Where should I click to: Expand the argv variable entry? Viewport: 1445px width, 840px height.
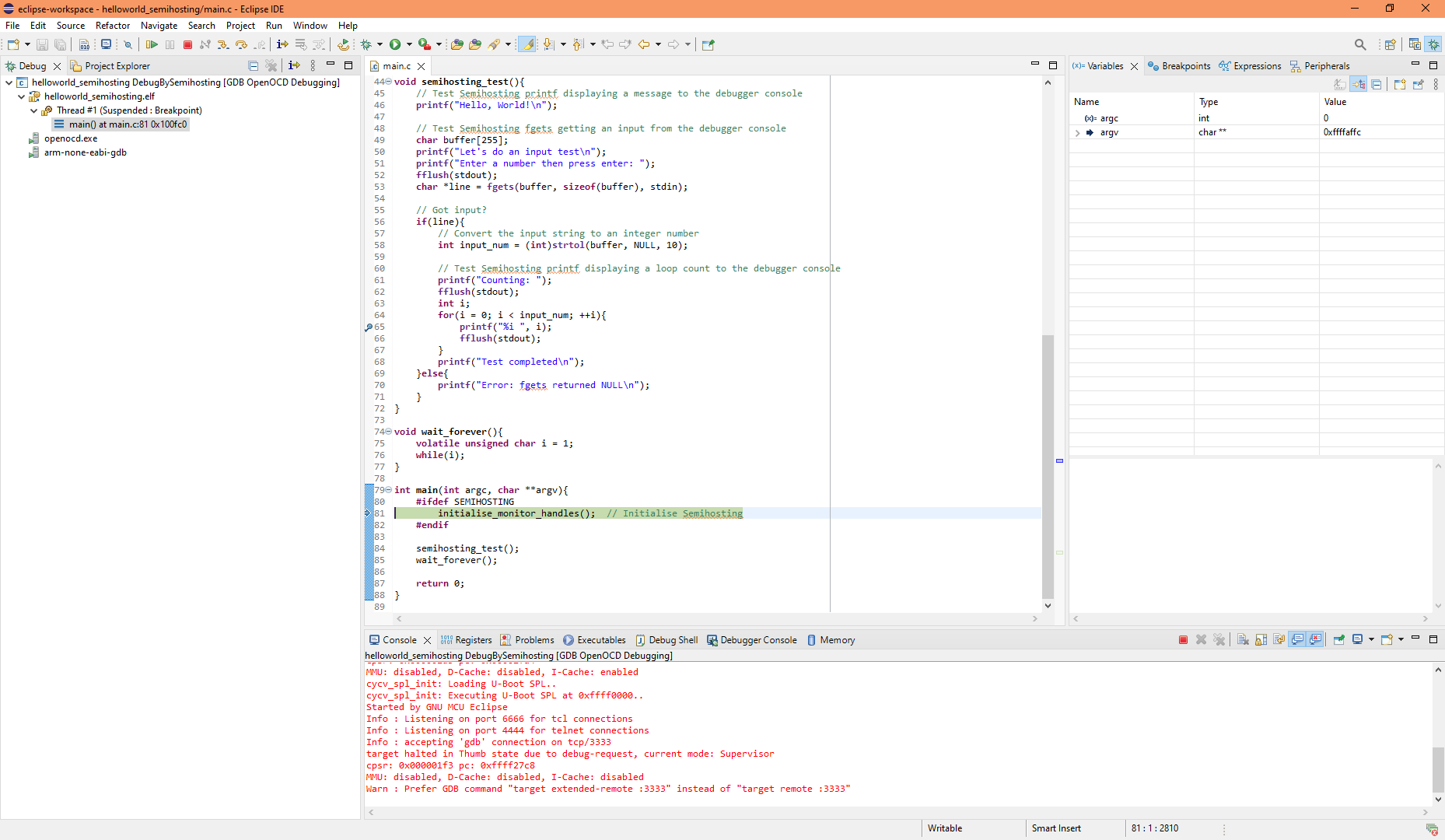1076,132
